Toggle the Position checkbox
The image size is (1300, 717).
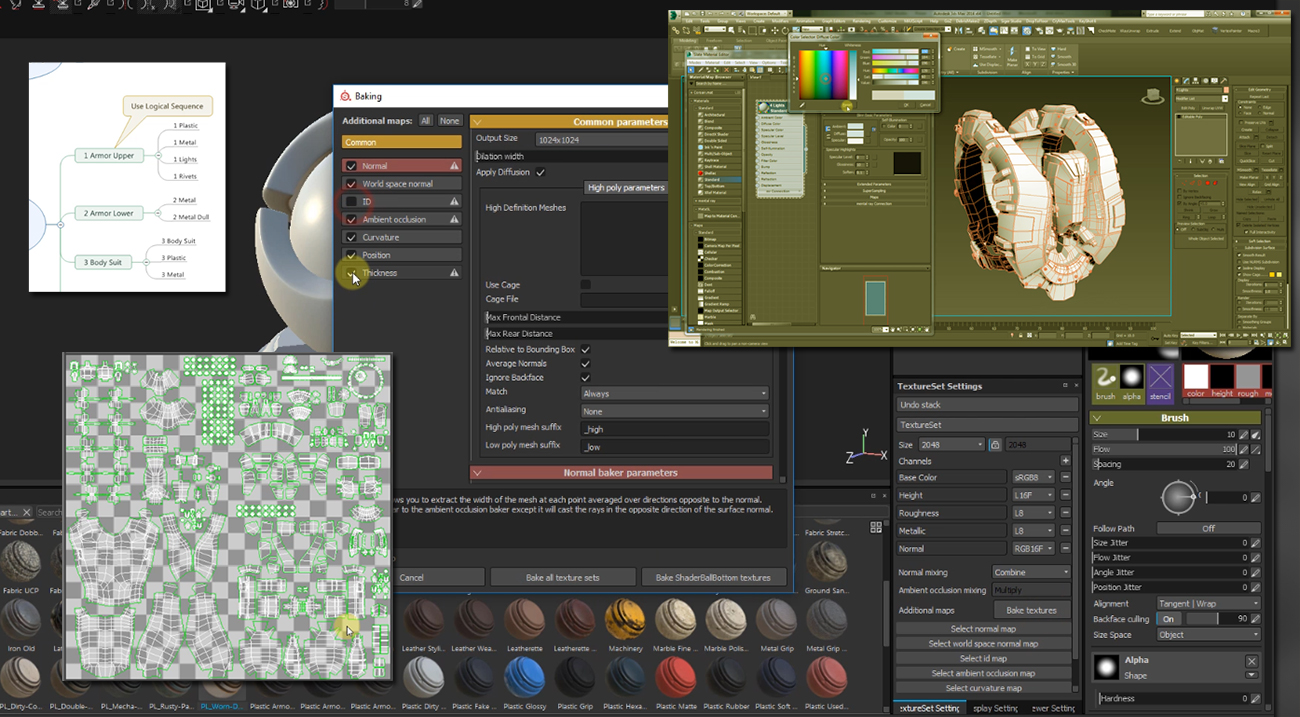[x=351, y=255]
